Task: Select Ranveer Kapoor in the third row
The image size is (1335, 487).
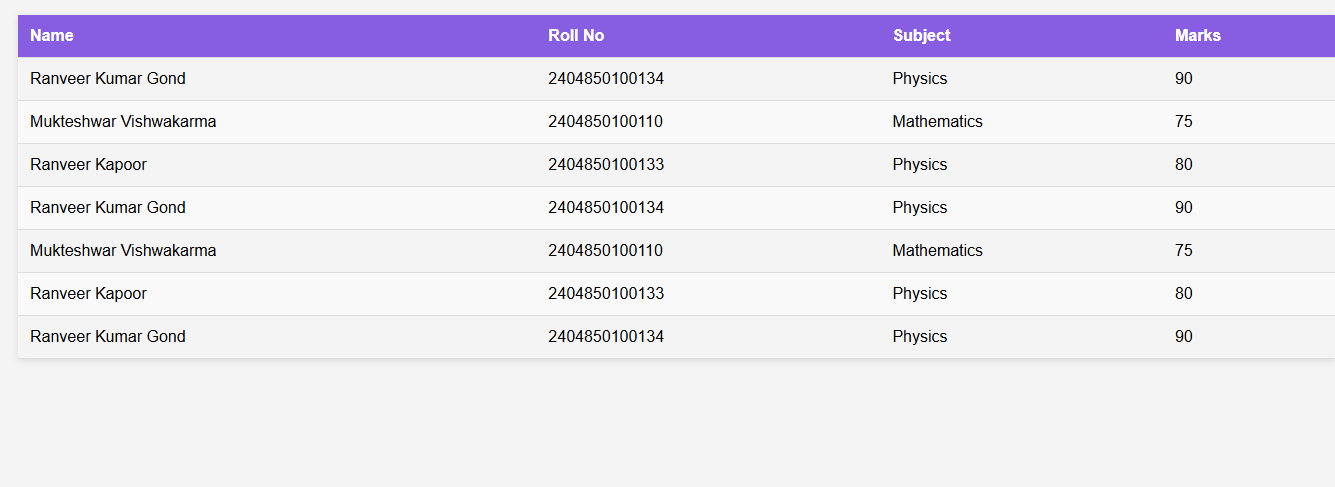Action: coord(88,165)
